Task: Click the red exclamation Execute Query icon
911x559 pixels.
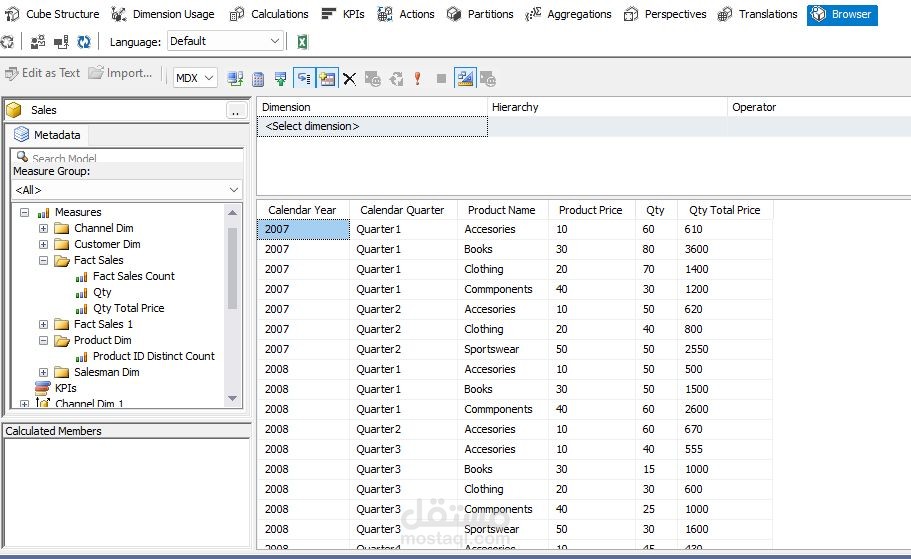Action: (x=417, y=78)
